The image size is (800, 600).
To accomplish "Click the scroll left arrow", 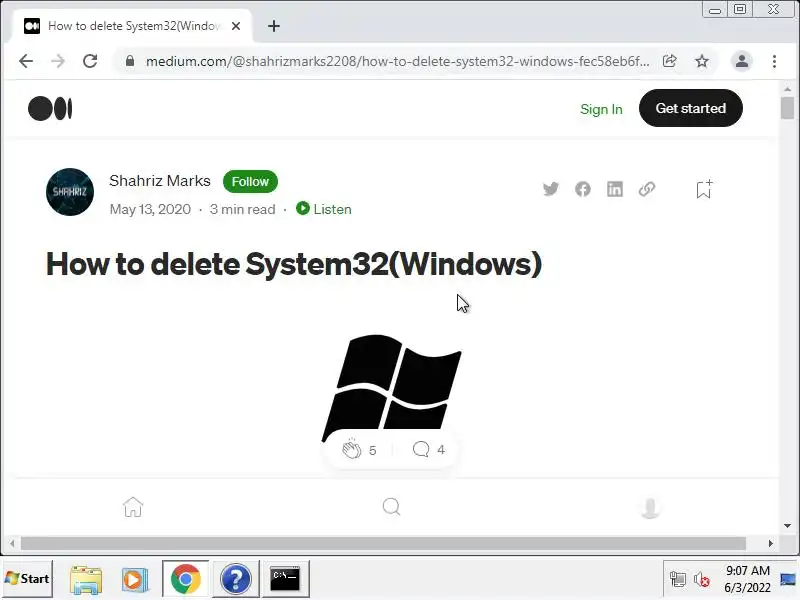I will click(12, 543).
